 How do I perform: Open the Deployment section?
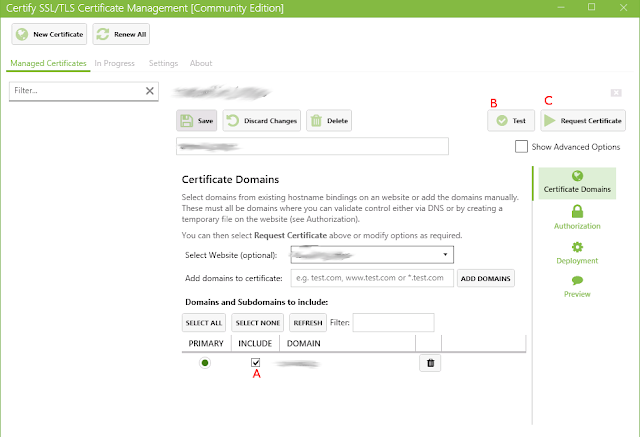tap(577, 253)
